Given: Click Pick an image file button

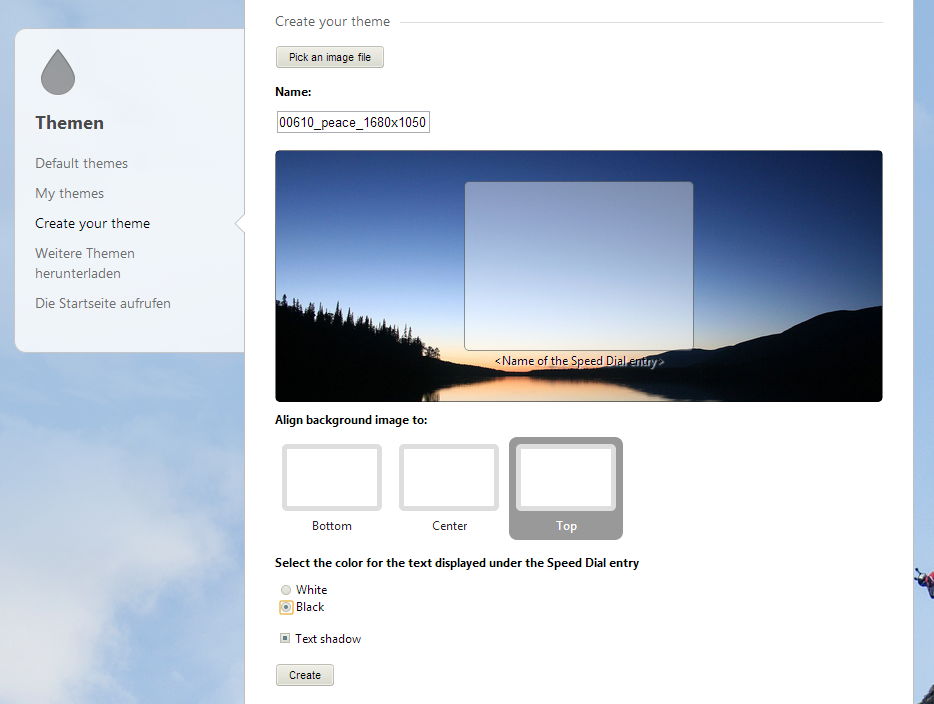Looking at the screenshot, I should (330, 57).
